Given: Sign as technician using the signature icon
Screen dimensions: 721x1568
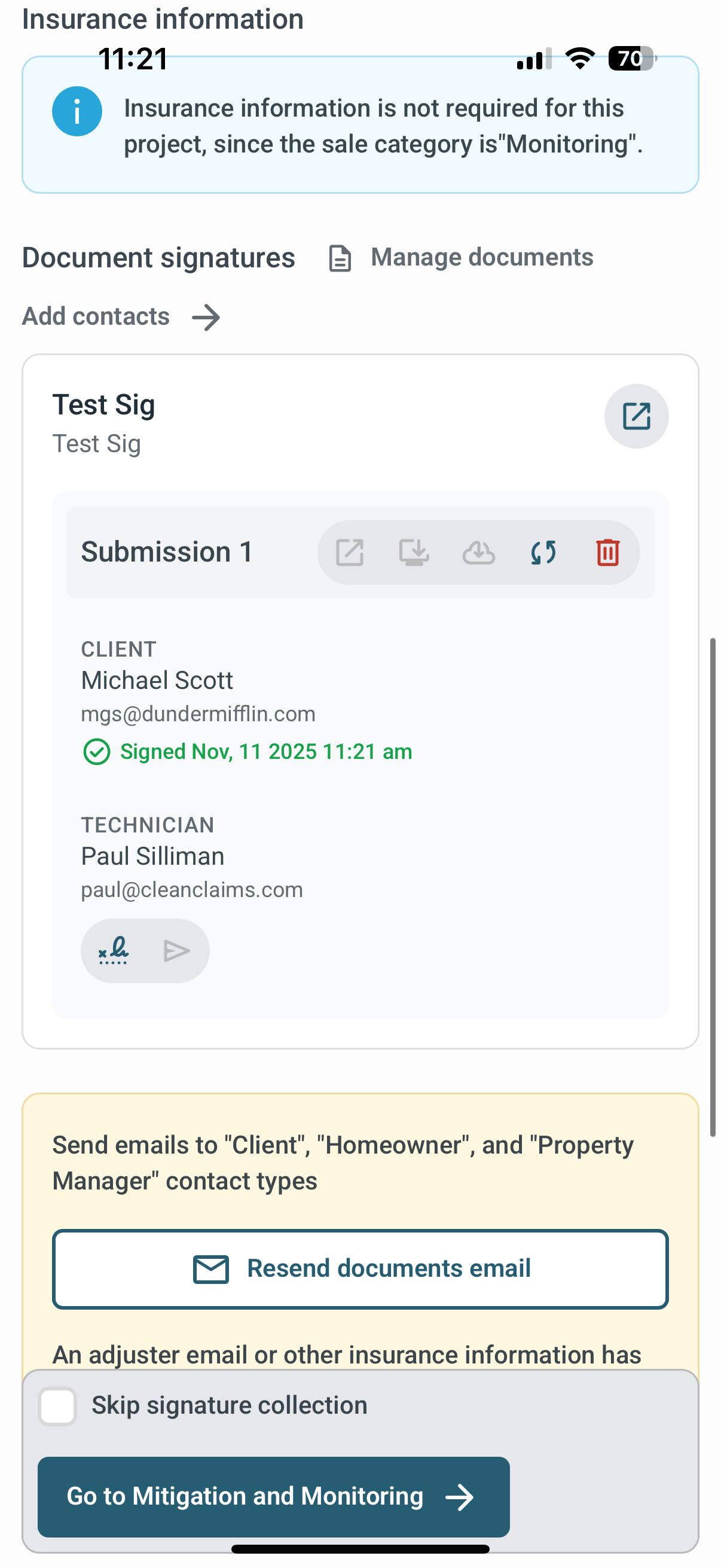Looking at the screenshot, I should tap(114, 950).
